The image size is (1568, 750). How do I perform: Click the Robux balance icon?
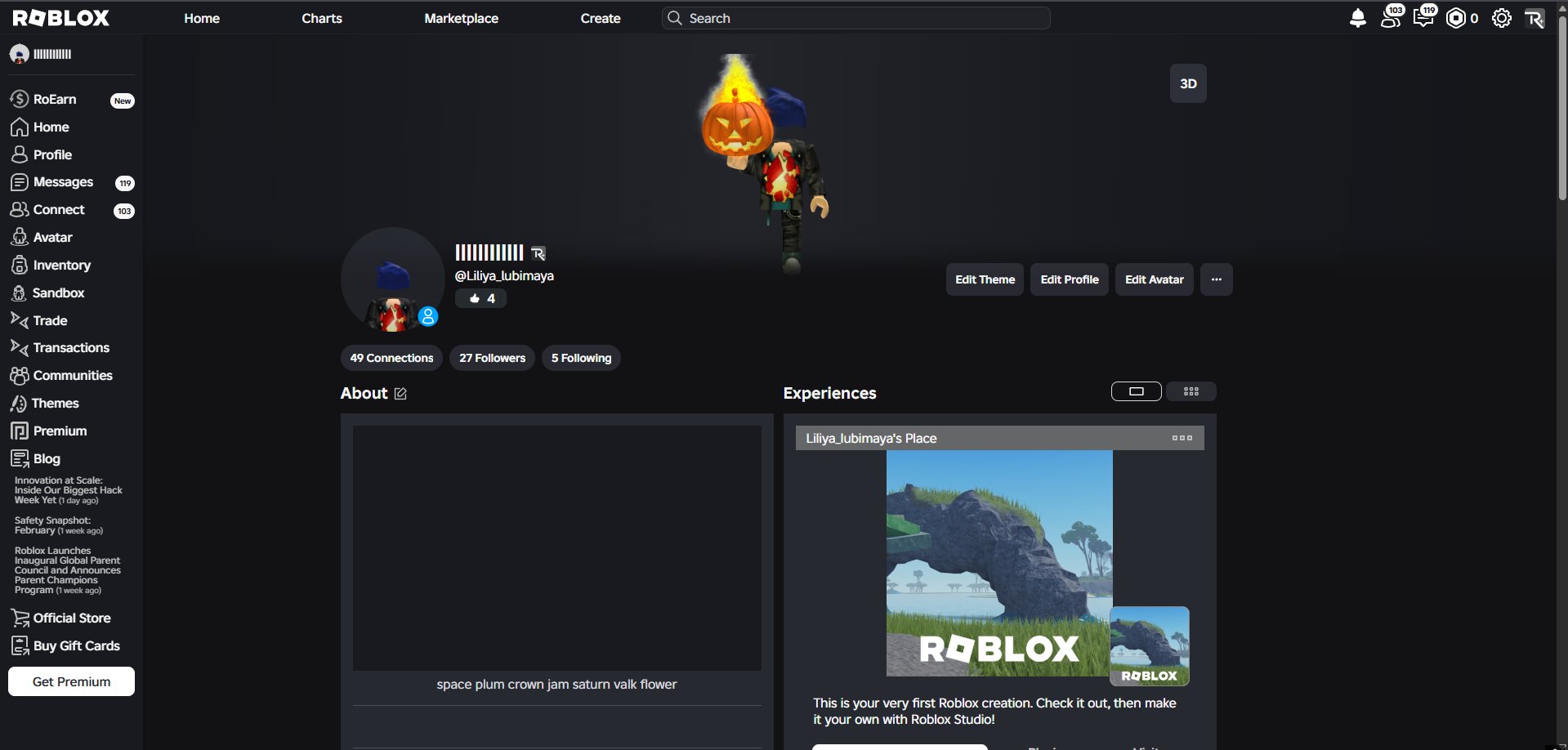[1456, 18]
